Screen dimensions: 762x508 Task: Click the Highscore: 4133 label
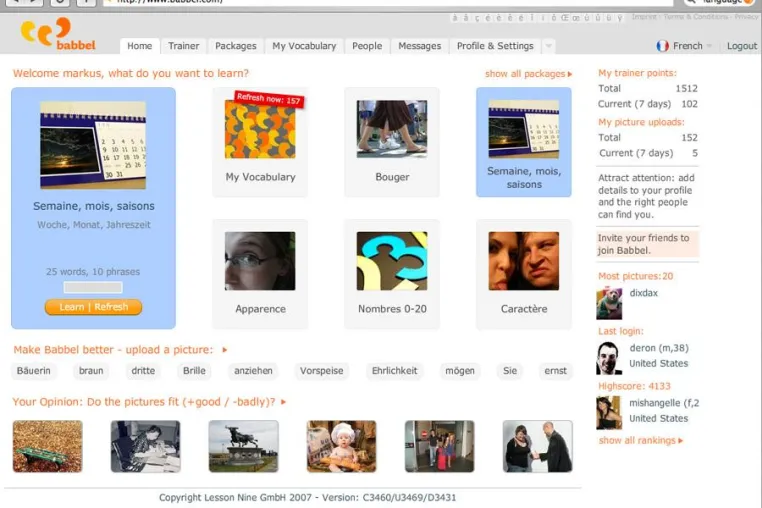634,386
